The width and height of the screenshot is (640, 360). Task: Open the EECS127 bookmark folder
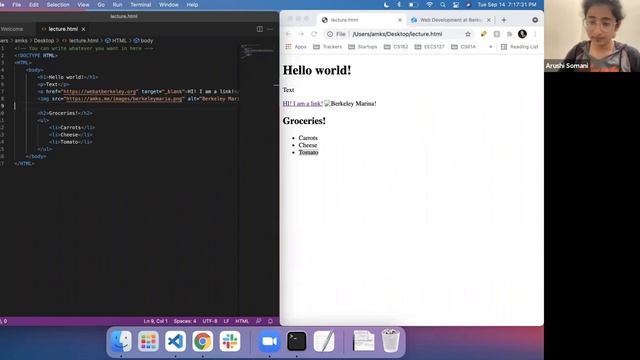(x=429, y=47)
